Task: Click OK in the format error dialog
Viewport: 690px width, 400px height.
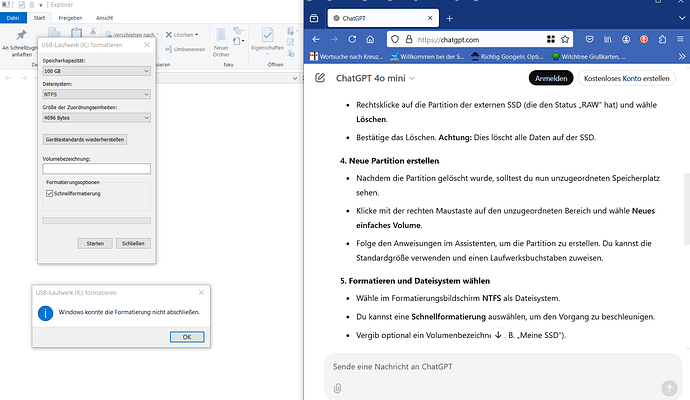Action: click(187, 337)
